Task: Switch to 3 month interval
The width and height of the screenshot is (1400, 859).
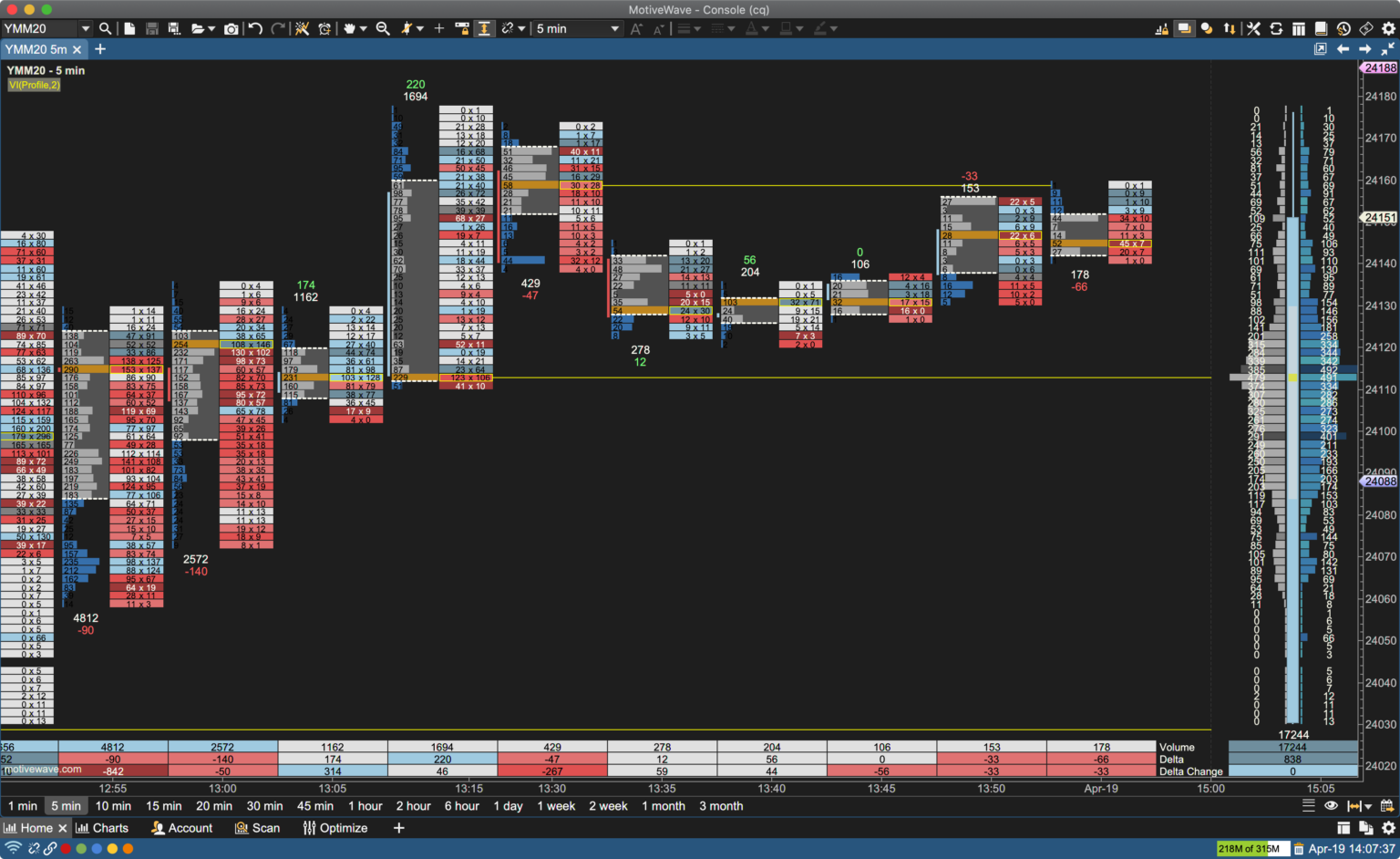Action: coord(721,806)
